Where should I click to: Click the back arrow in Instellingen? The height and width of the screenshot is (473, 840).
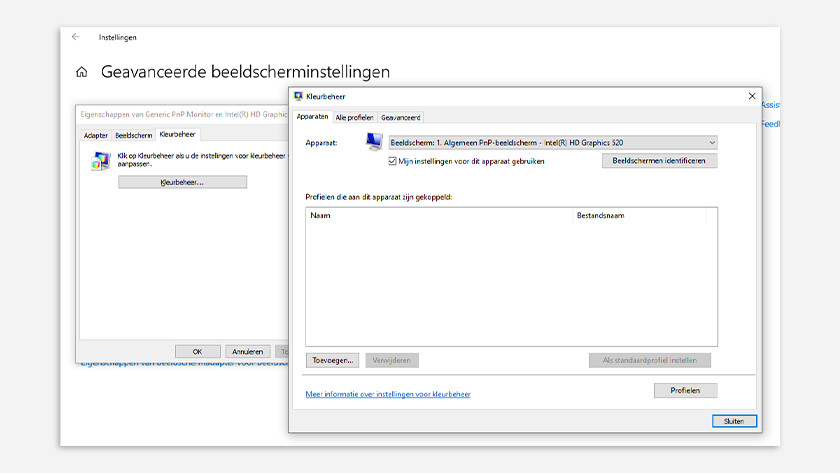point(75,37)
